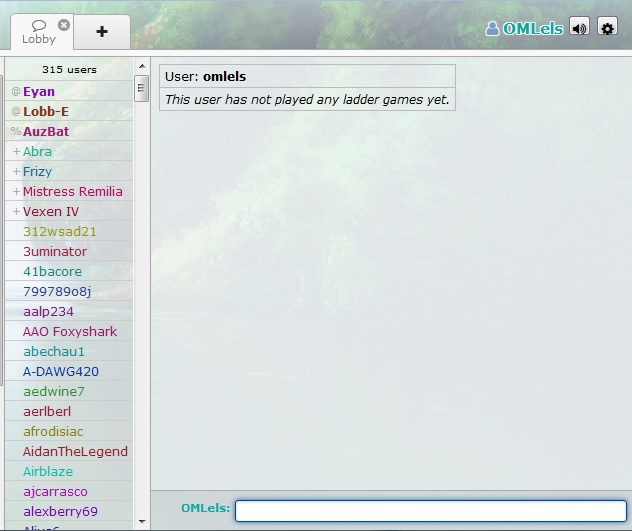Open the settings gear options
632x531 pixels.
[607, 27]
